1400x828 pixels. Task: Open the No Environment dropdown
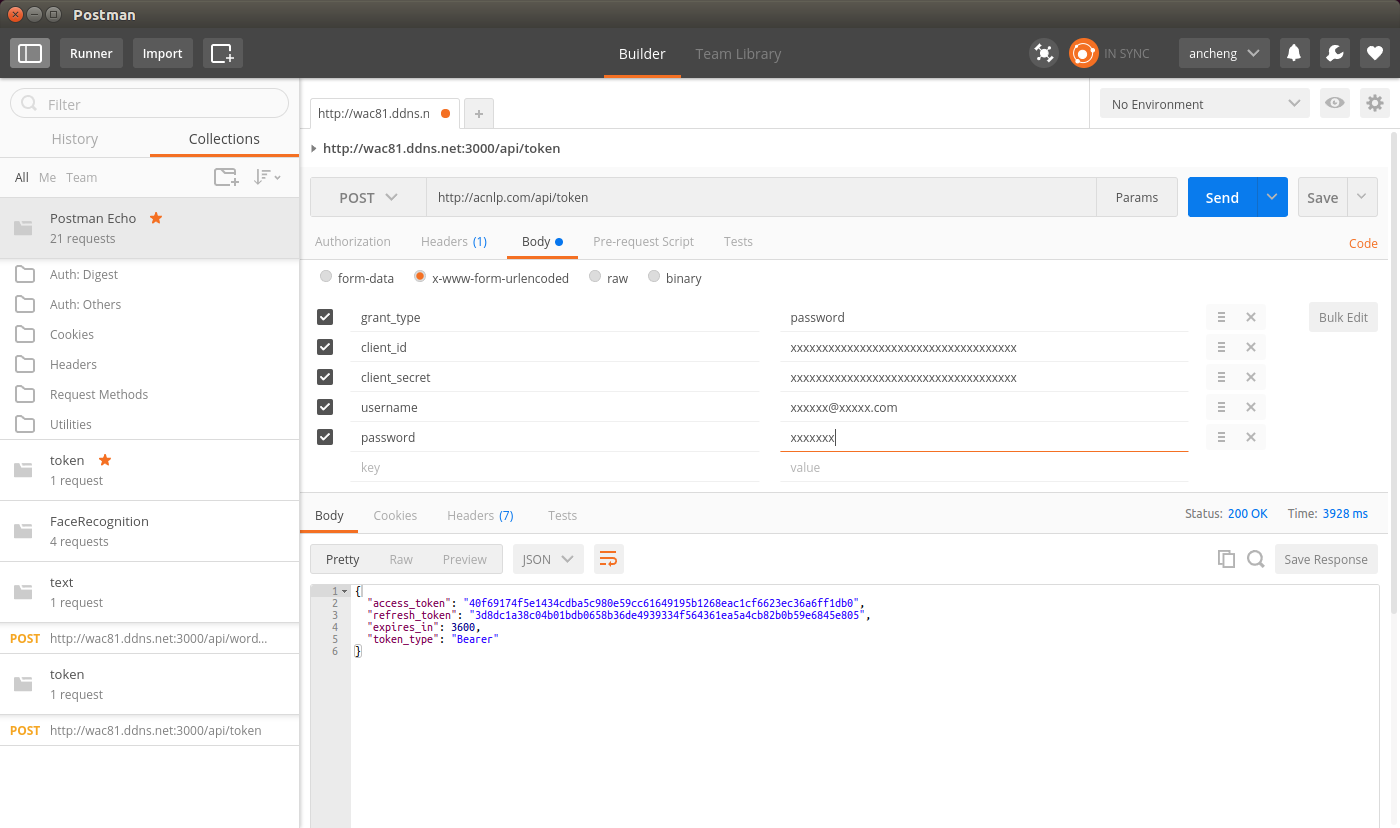click(1205, 104)
